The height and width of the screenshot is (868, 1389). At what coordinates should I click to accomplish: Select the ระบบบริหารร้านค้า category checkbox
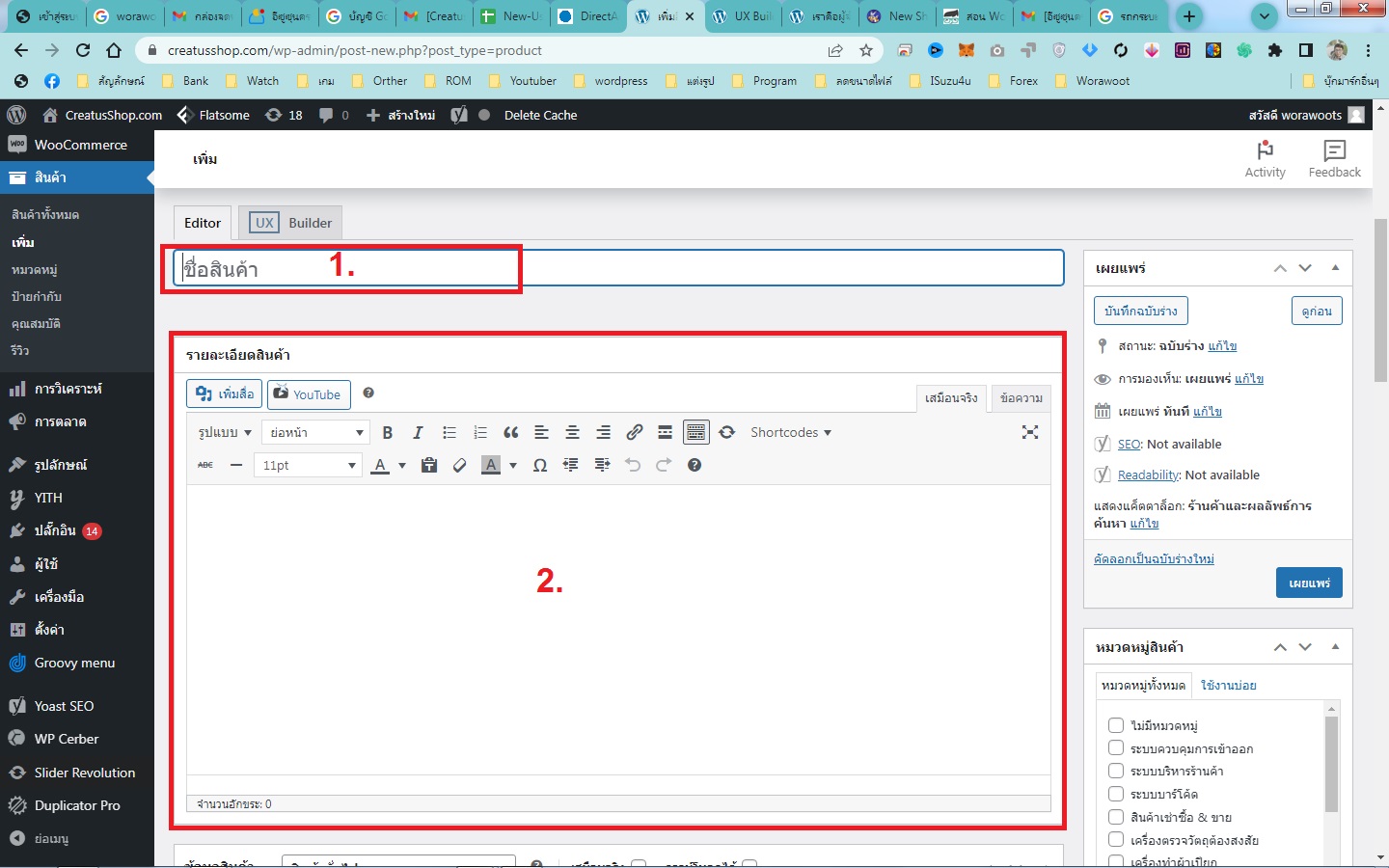pyautogui.click(x=1116, y=771)
